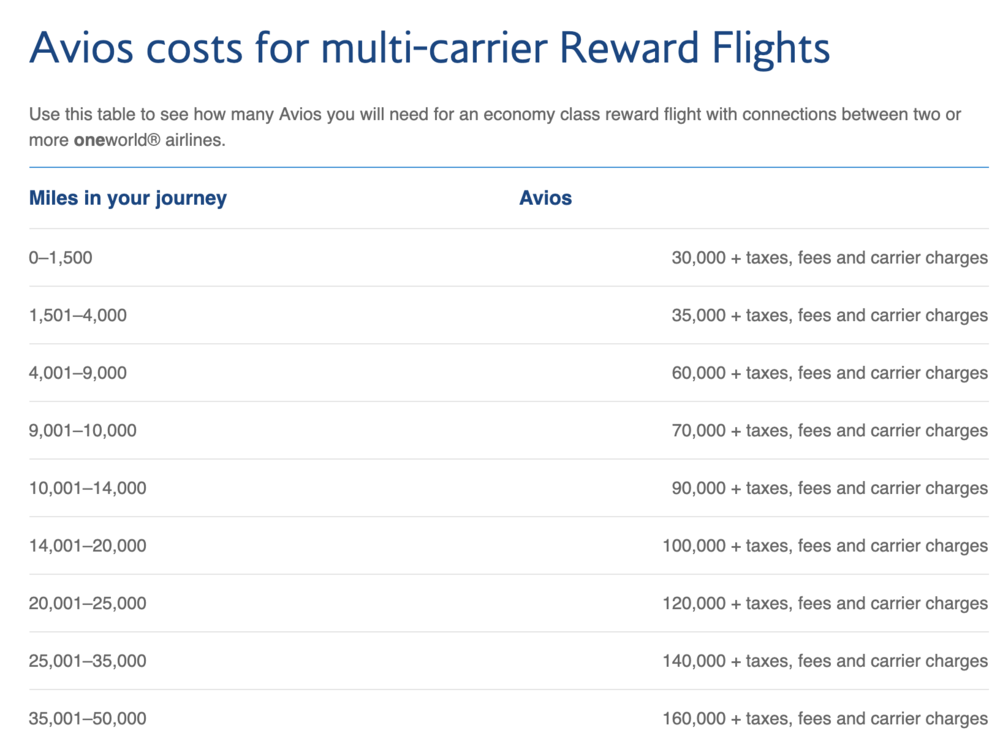The height and width of the screenshot is (744, 1000).
Task: Click the "Avios" column header
Action: 545,198
